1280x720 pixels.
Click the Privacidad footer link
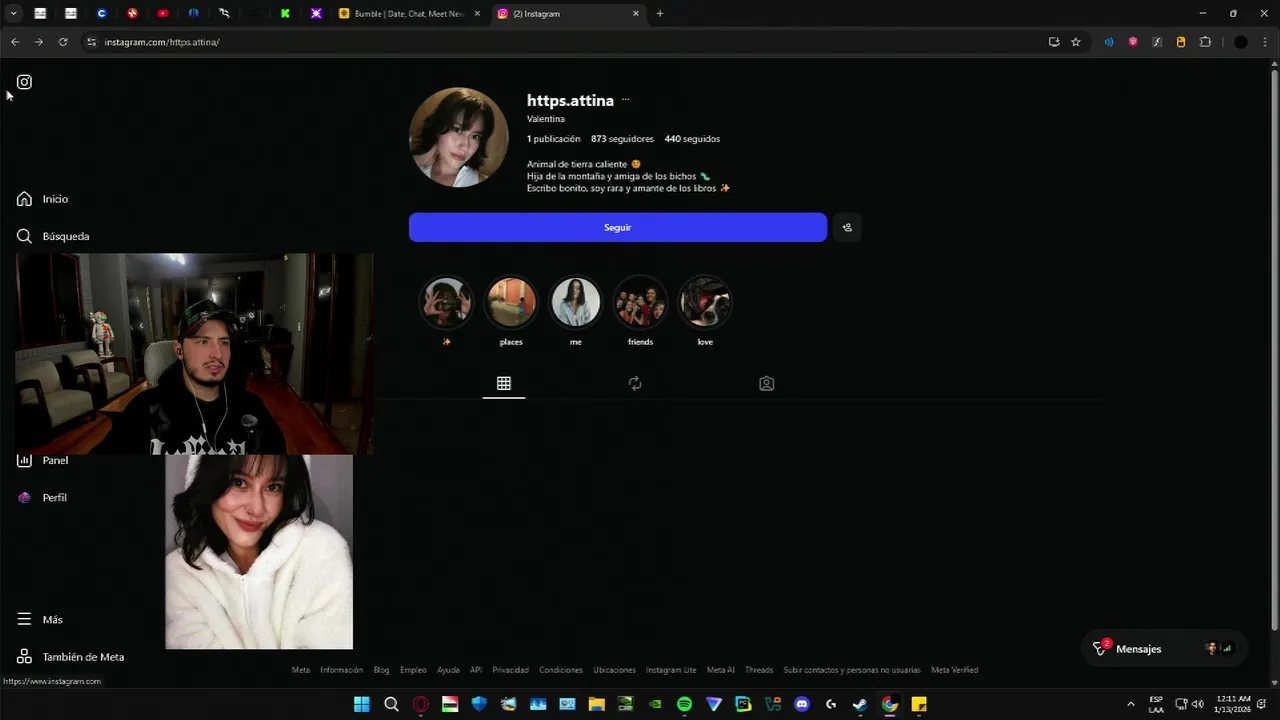pyautogui.click(x=510, y=670)
